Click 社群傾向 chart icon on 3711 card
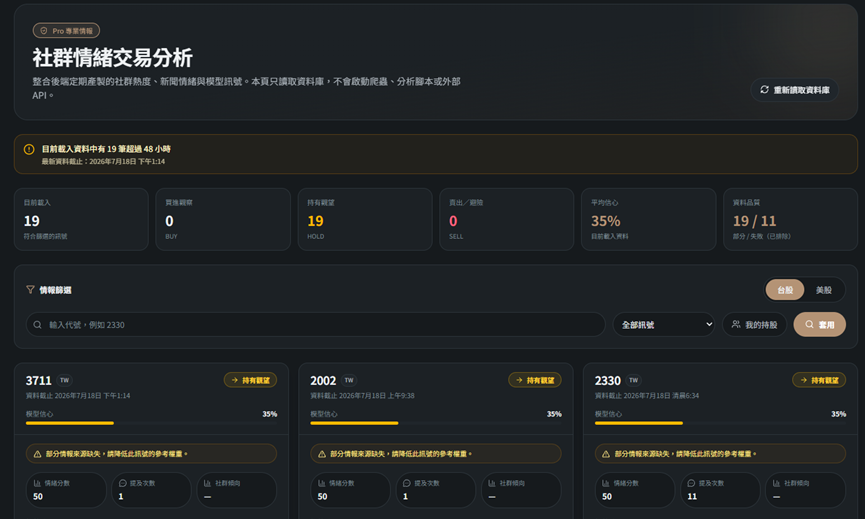 pos(208,483)
